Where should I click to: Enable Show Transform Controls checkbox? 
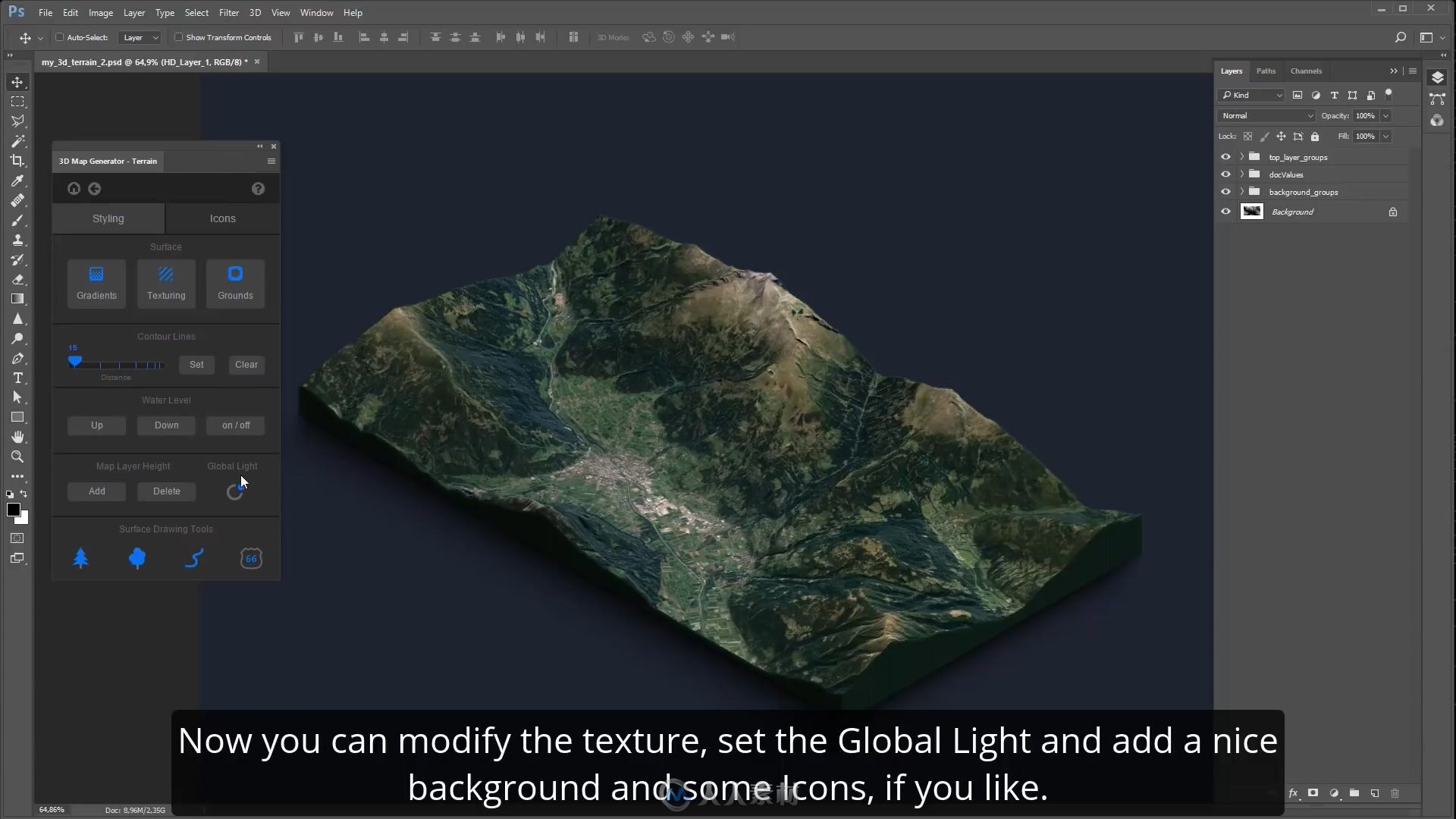tap(179, 37)
